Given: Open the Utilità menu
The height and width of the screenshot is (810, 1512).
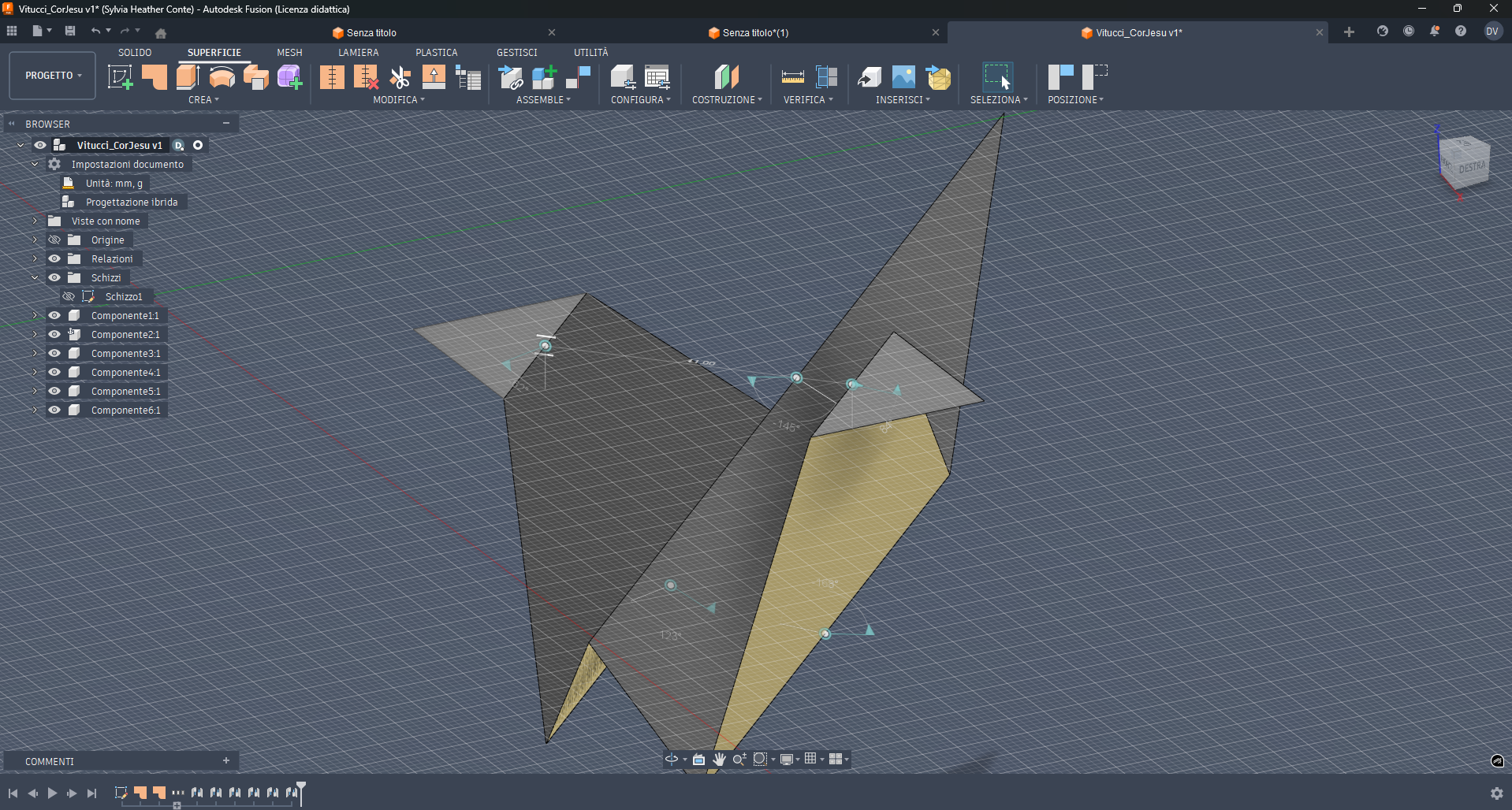Looking at the screenshot, I should tap(591, 52).
